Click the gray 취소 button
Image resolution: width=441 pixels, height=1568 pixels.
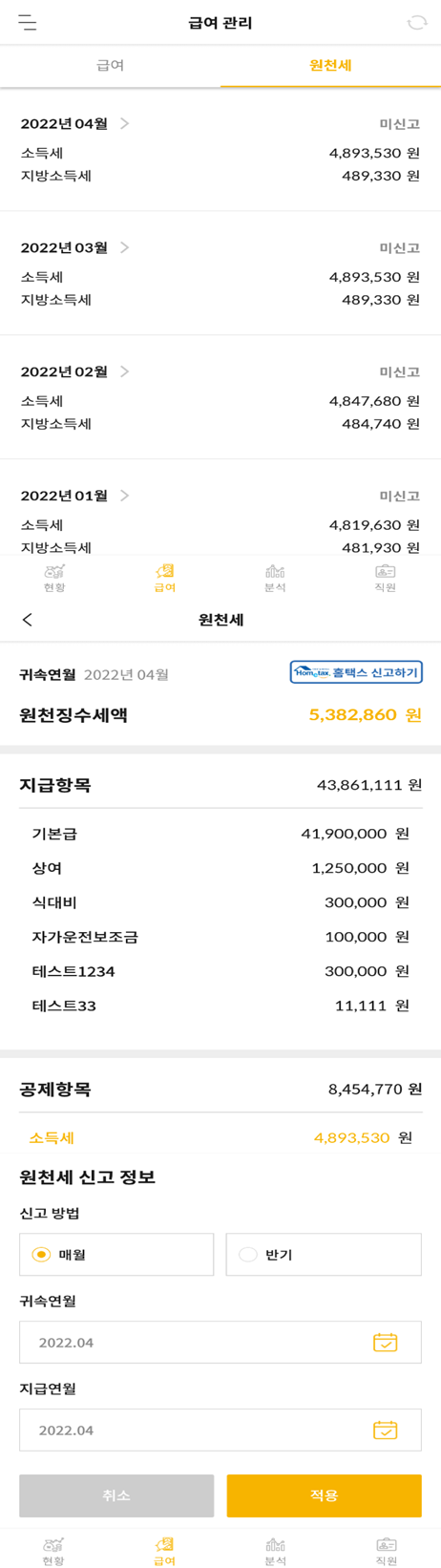pos(116,1495)
